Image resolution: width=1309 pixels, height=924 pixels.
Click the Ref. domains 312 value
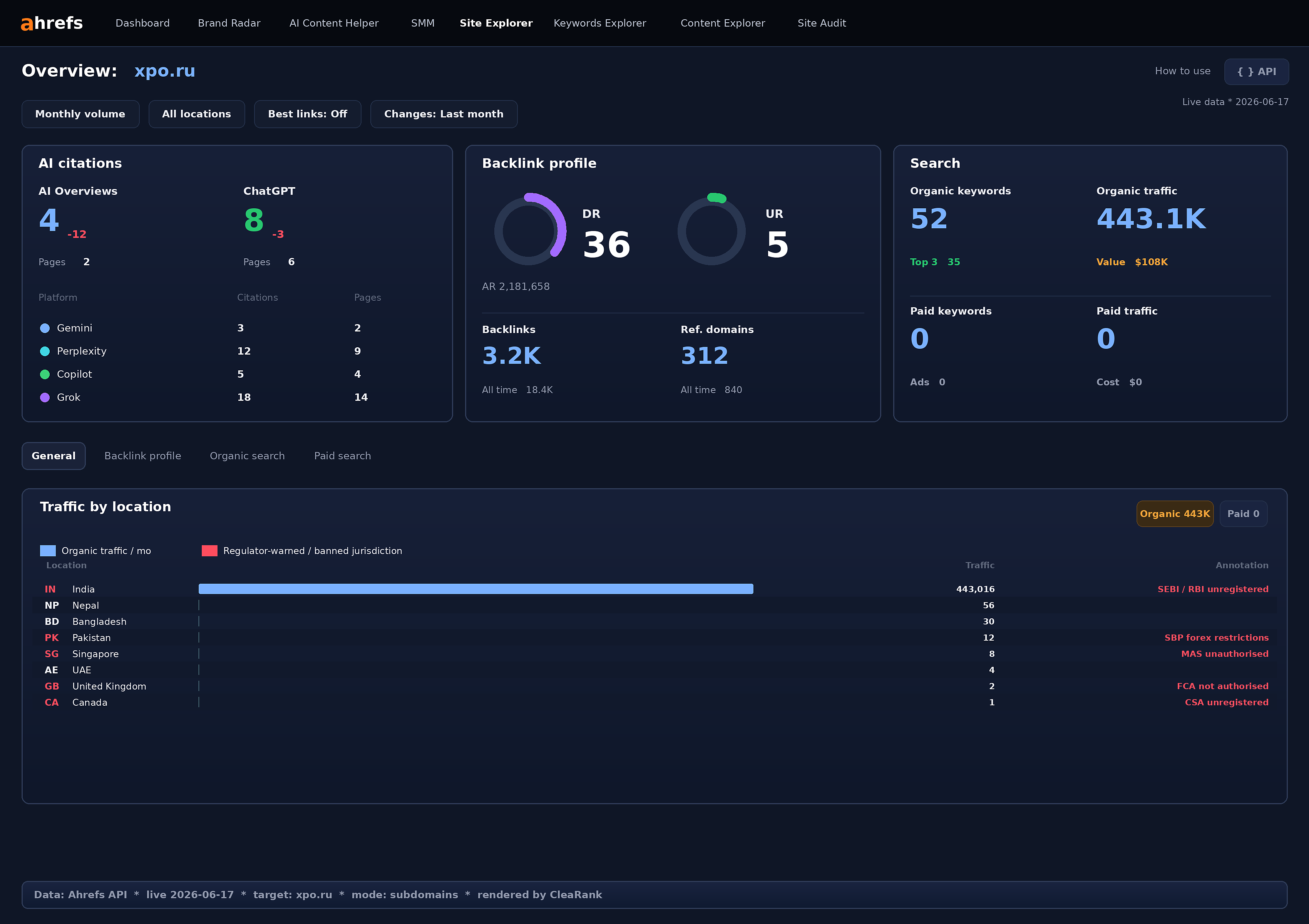pyautogui.click(x=705, y=356)
